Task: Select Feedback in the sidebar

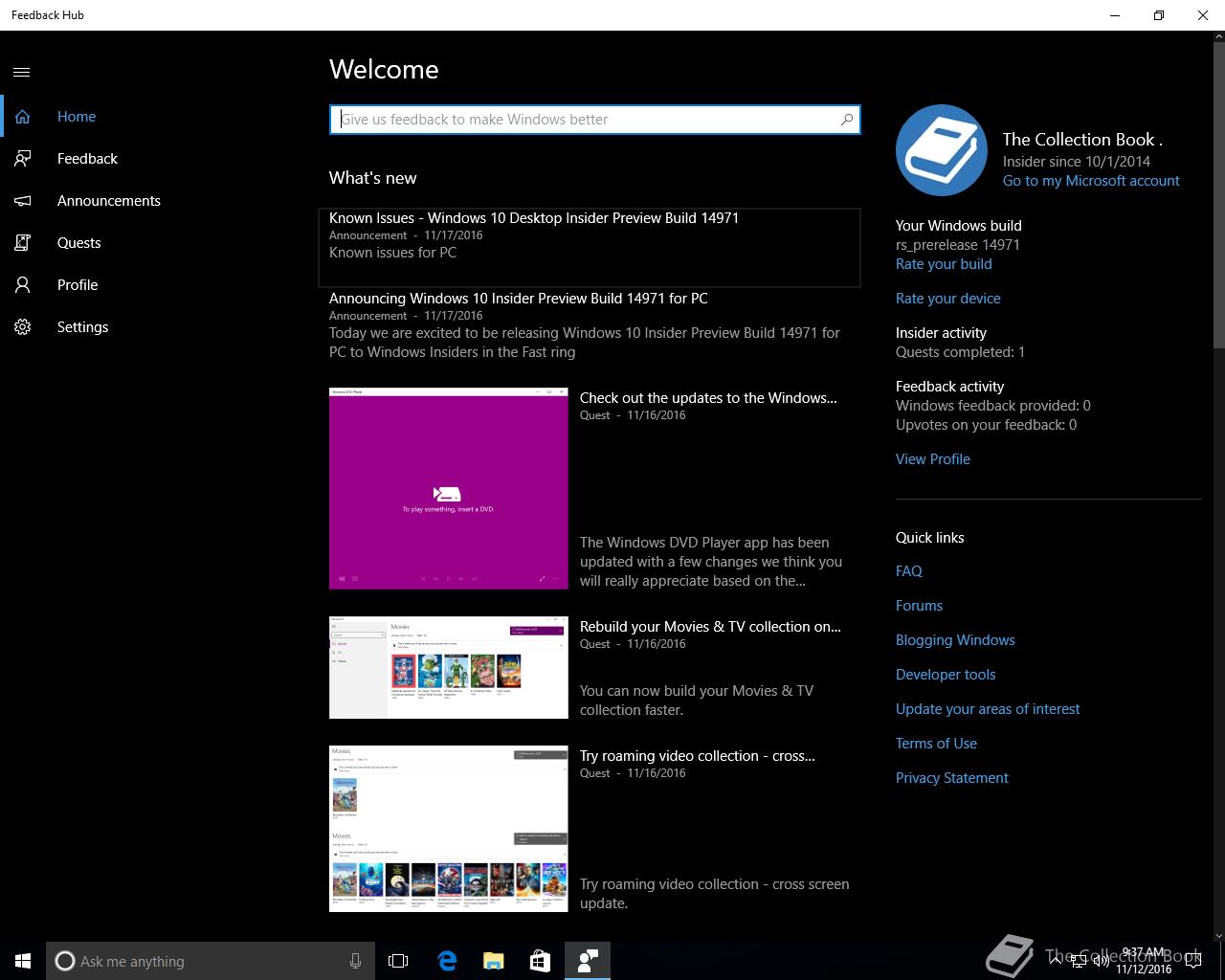Action: click(x=87, y=159)
